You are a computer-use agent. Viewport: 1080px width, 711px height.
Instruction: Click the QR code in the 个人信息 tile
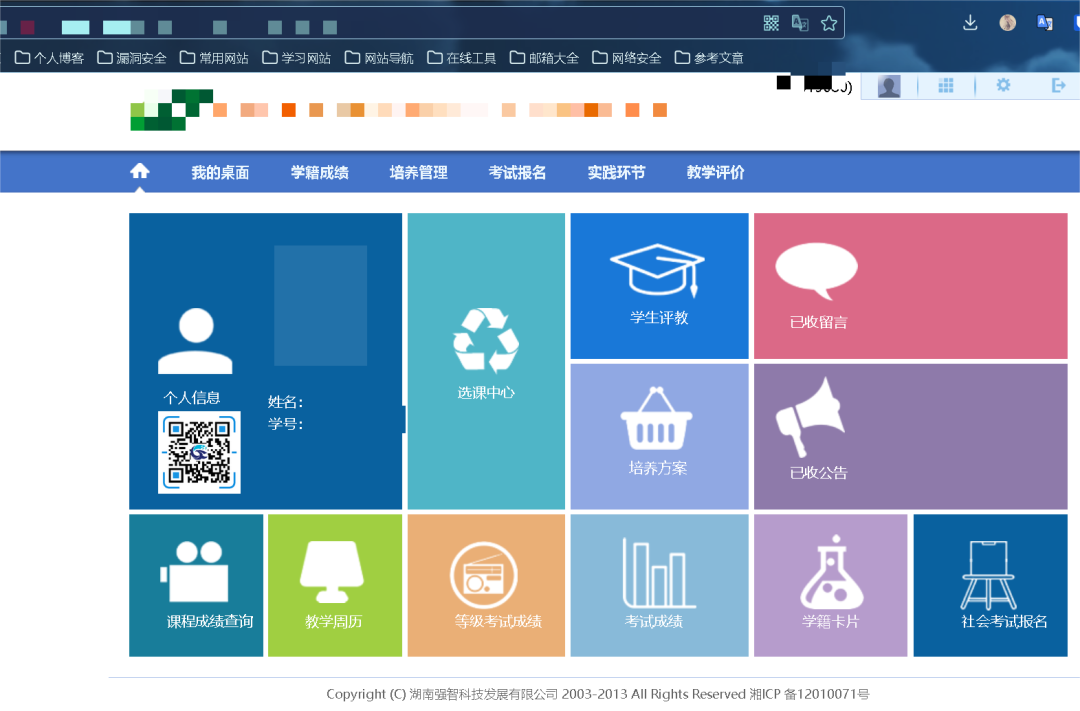tap(197, 454)
